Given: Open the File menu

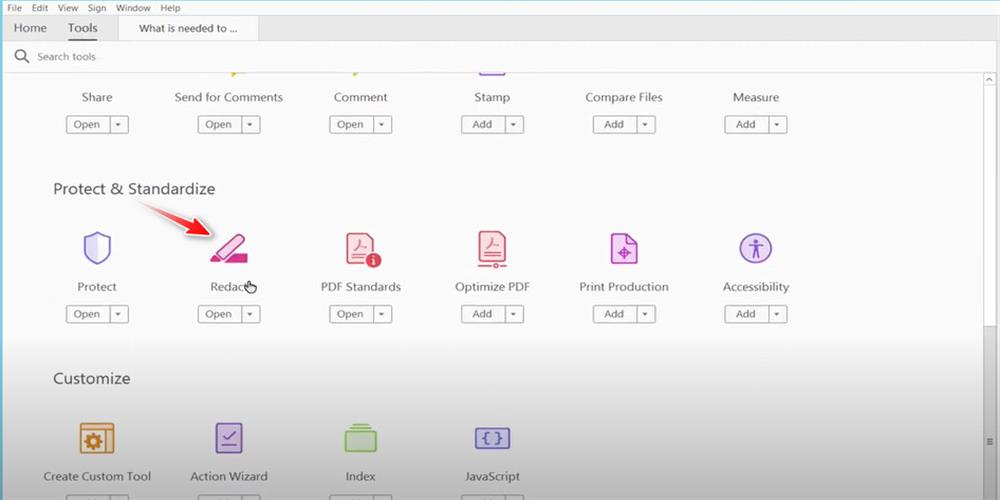Looking at the screenshot, I should 14,8.
